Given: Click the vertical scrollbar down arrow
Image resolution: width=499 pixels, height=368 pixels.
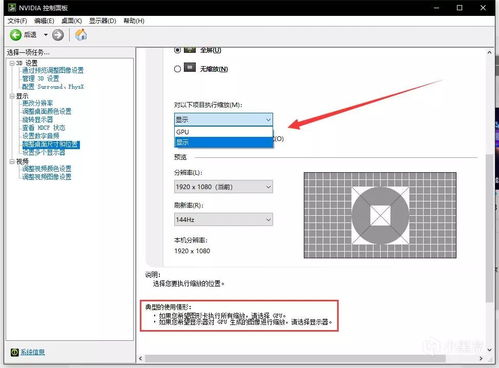Looking at the screenshot, I should (489, 350).
